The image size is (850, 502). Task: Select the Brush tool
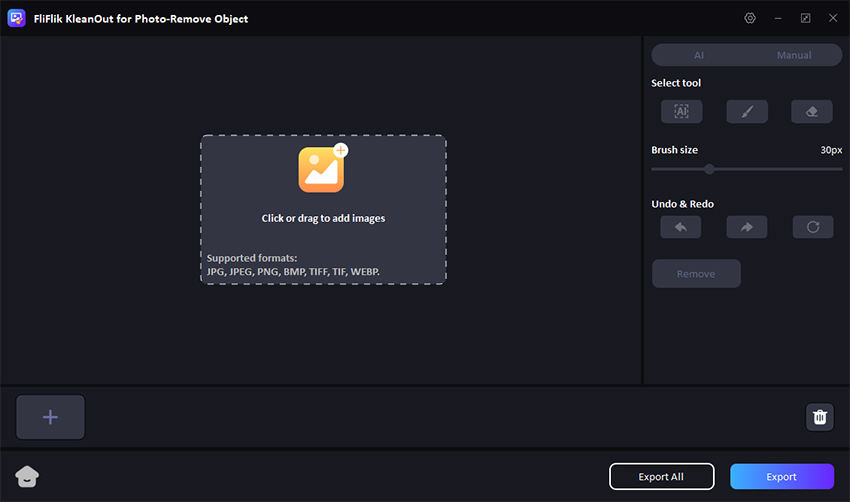tap(746, 112)
